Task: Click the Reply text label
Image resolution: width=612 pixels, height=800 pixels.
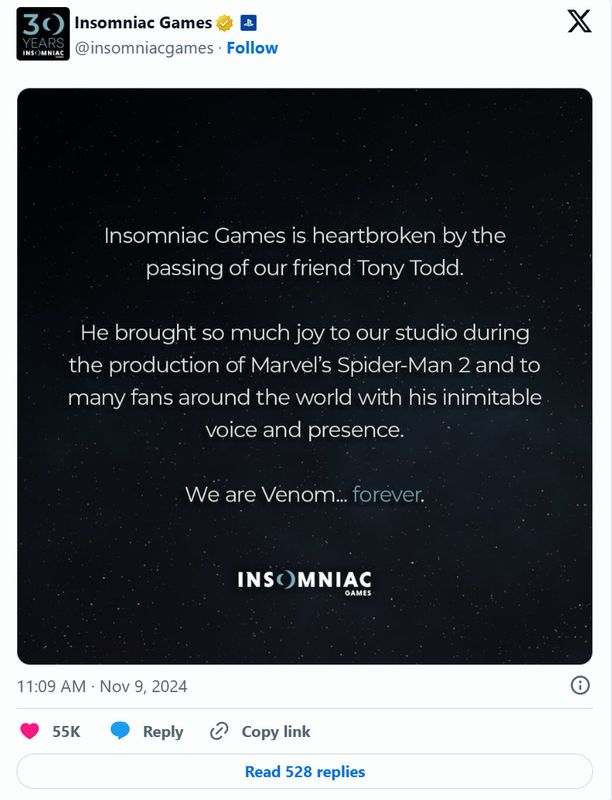Action: pyautogui.click(x=163, y=731)
